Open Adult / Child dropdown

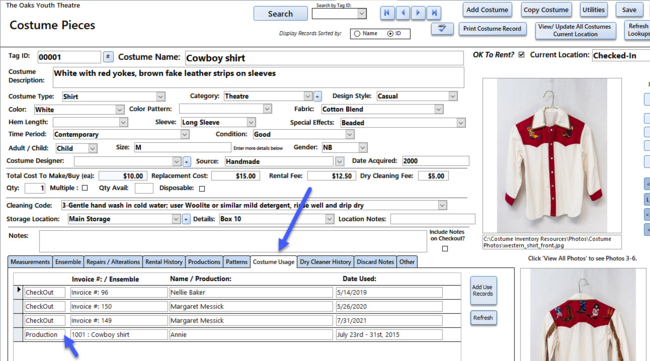[93, 148]
